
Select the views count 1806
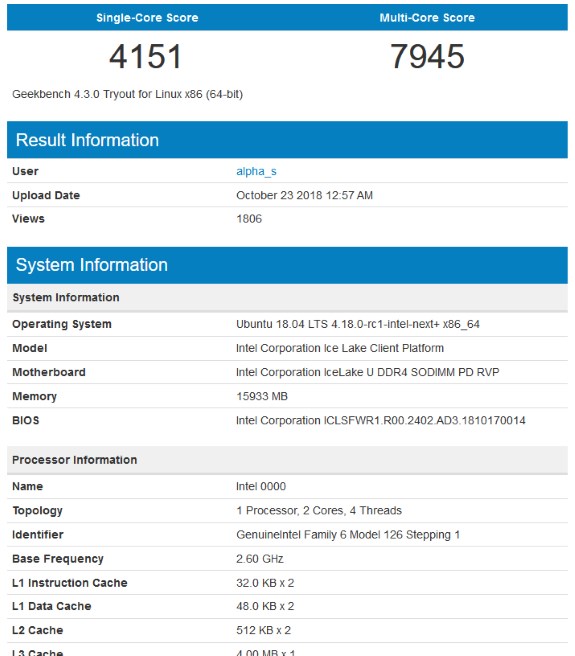(x=249, y=219)
